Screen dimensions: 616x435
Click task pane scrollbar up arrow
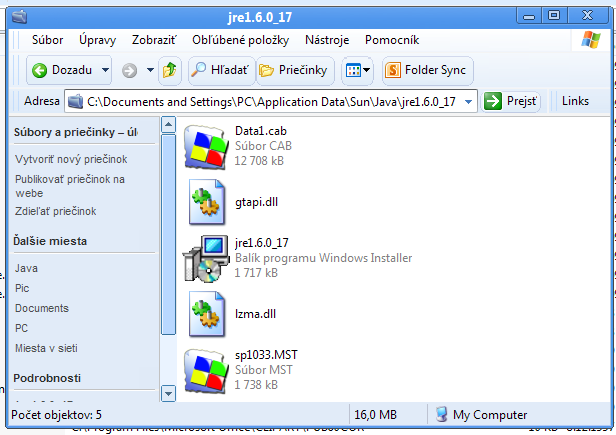[x=168, y=125]
